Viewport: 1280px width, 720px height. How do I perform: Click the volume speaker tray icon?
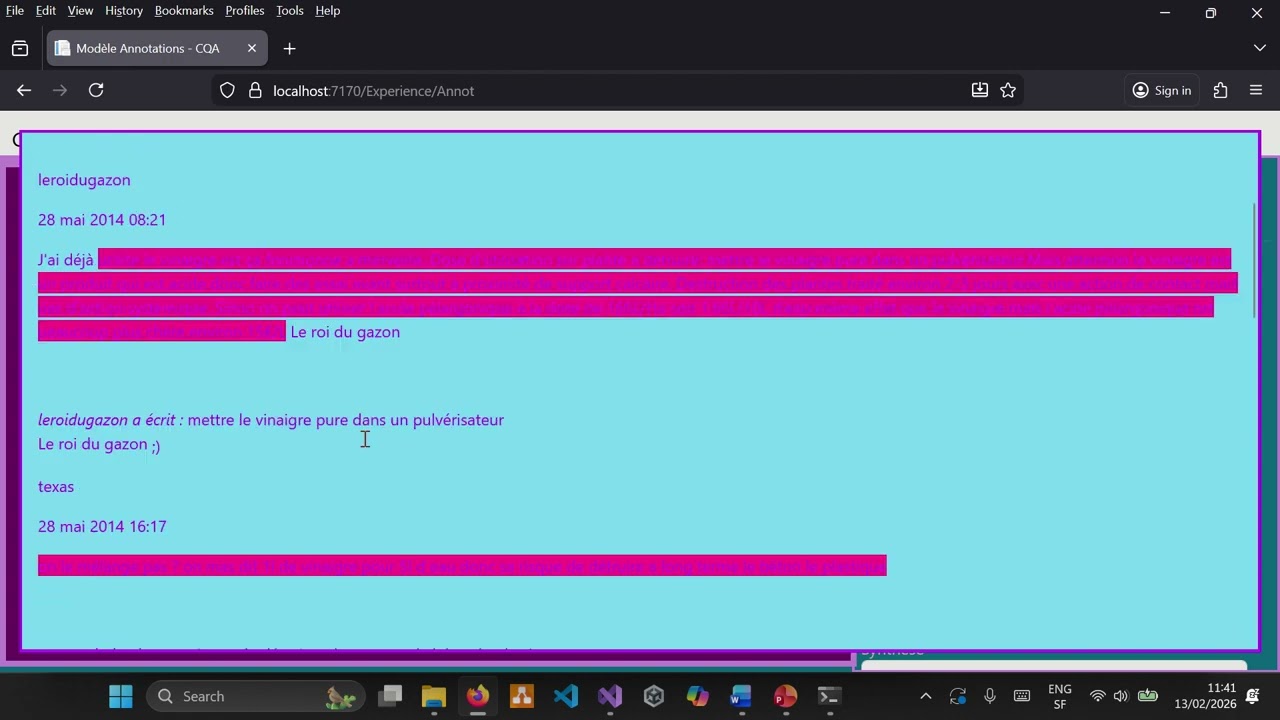(x=1121, y=696)
